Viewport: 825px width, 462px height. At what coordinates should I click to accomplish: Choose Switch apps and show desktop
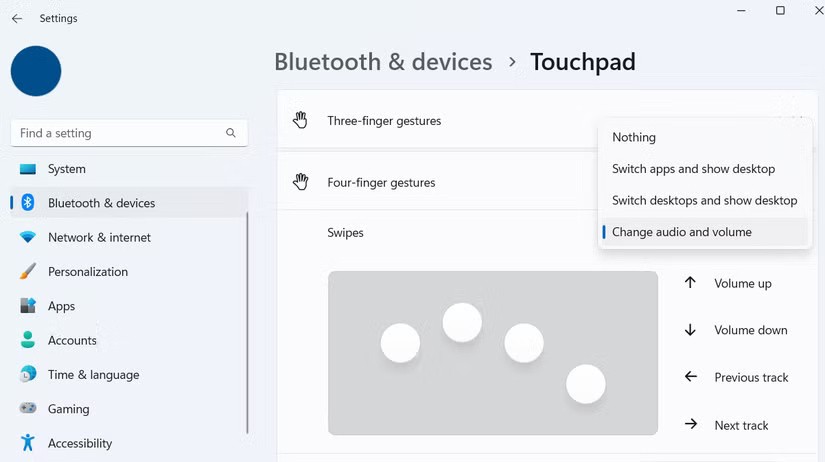click(693, 169)
